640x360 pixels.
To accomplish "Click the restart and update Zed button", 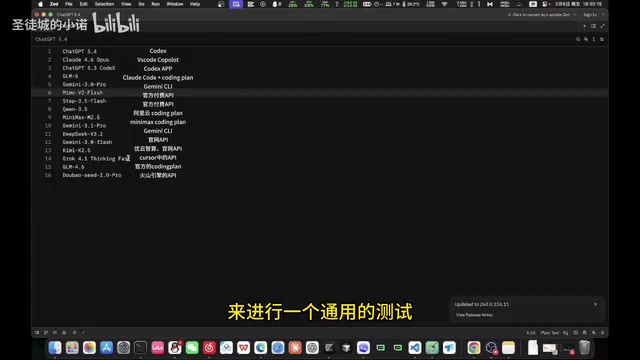I will pos(539,15).
